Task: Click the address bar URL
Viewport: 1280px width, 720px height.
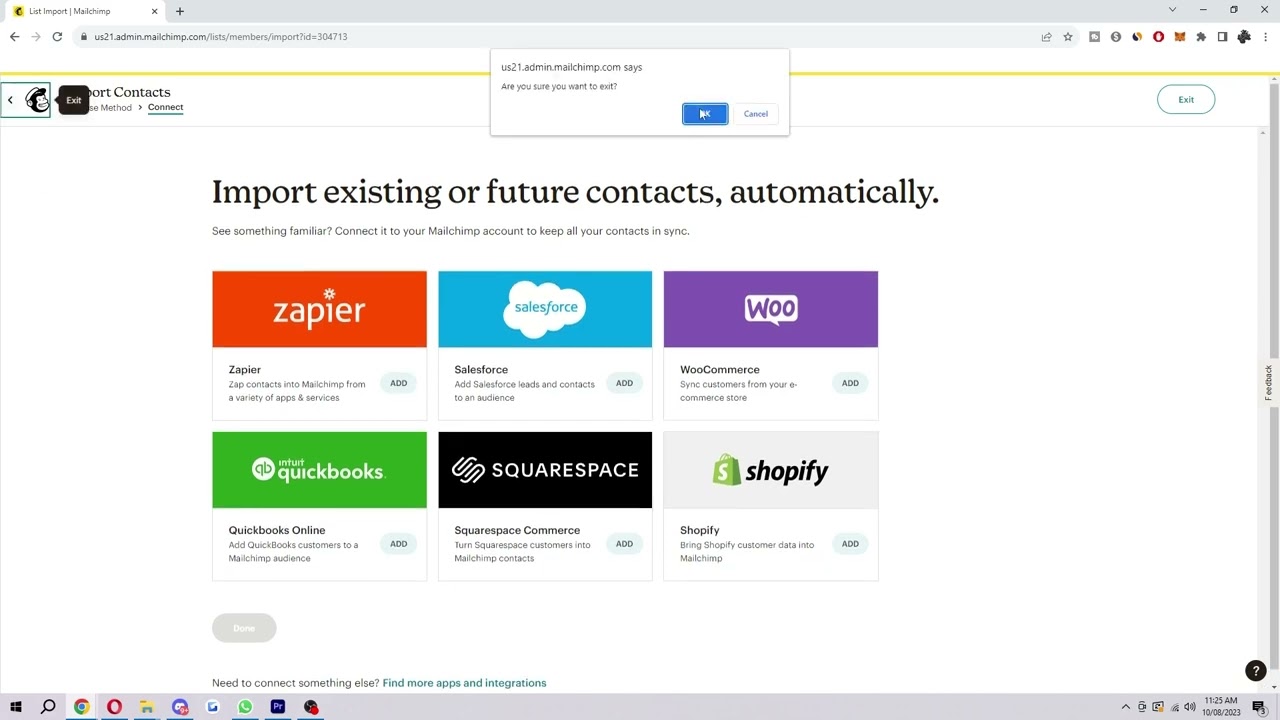Action: [221, 37]
